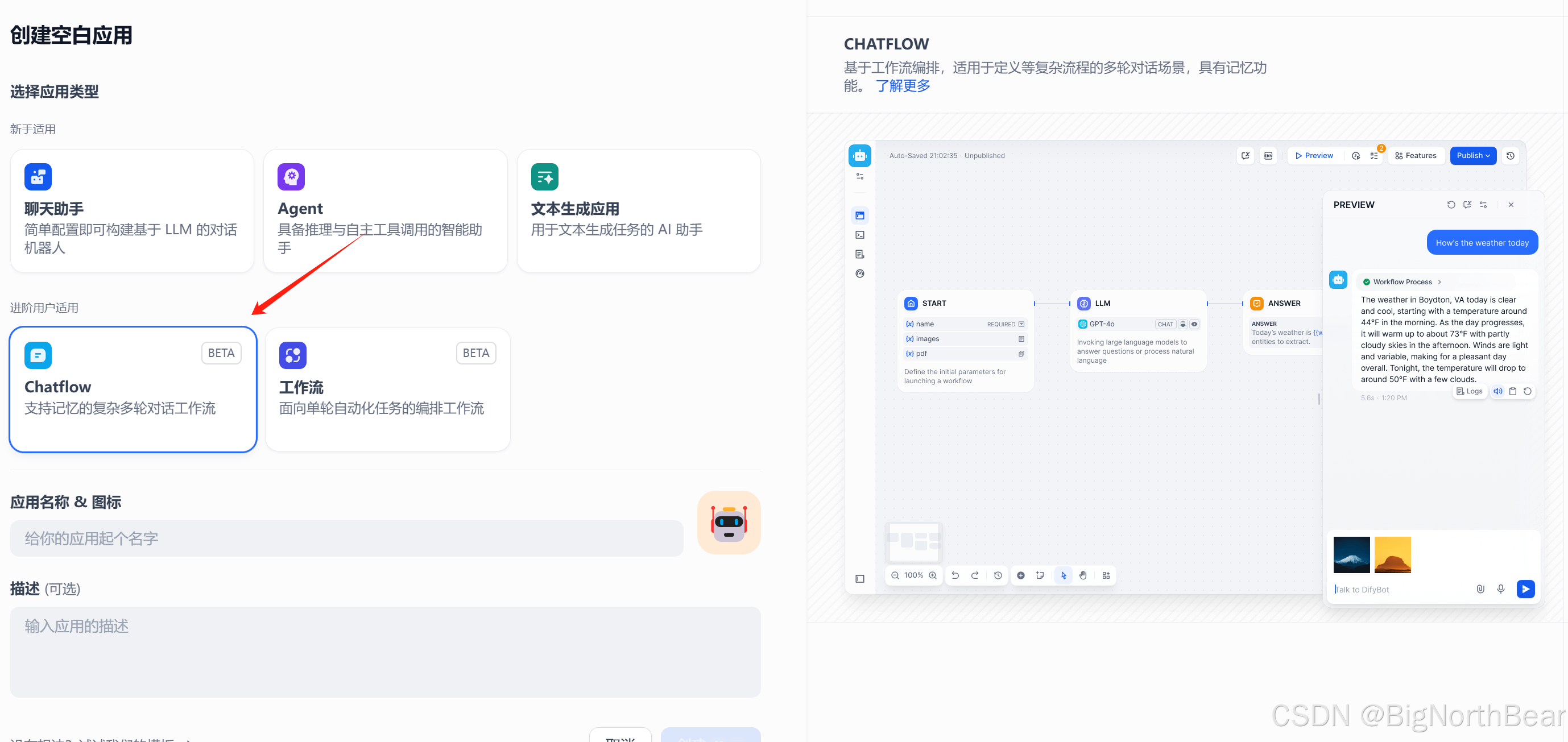
Task: Open the Publish dropdown
Action: coord(1473,155)
